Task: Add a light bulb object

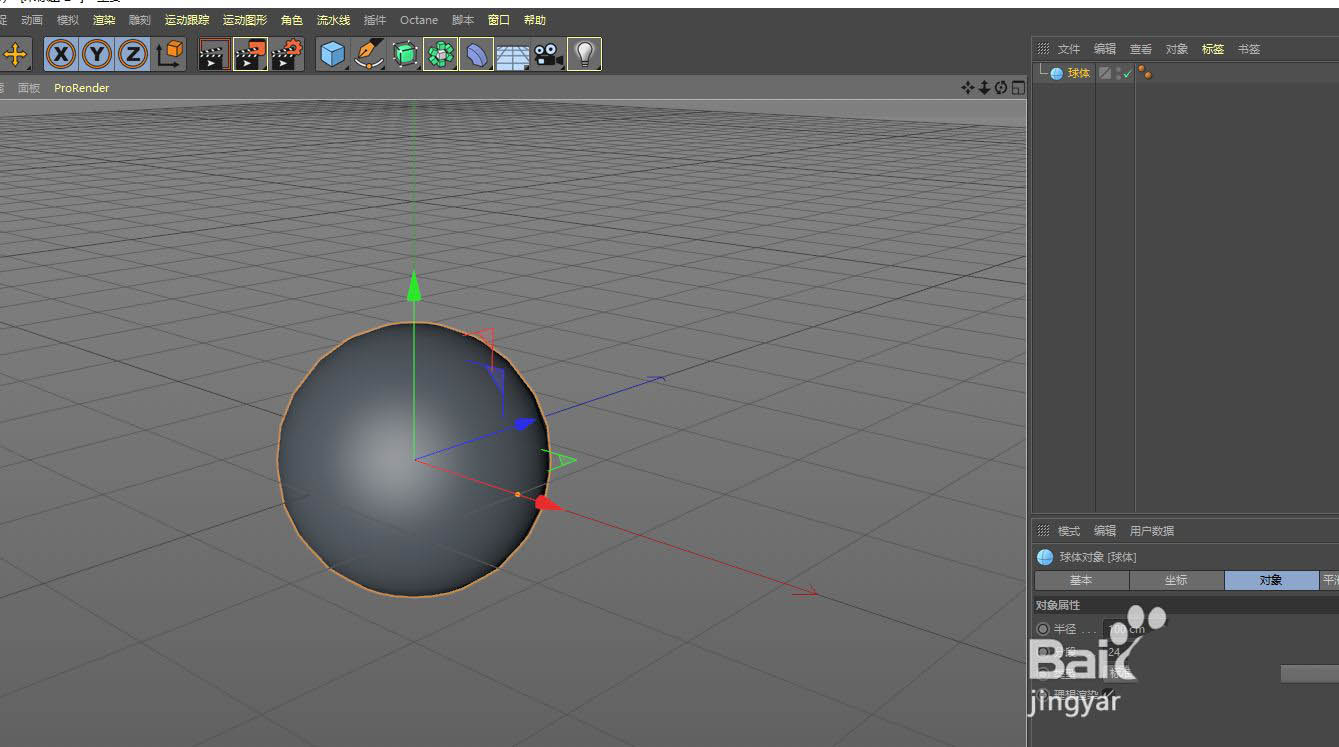Action: (x=584, y=54)
